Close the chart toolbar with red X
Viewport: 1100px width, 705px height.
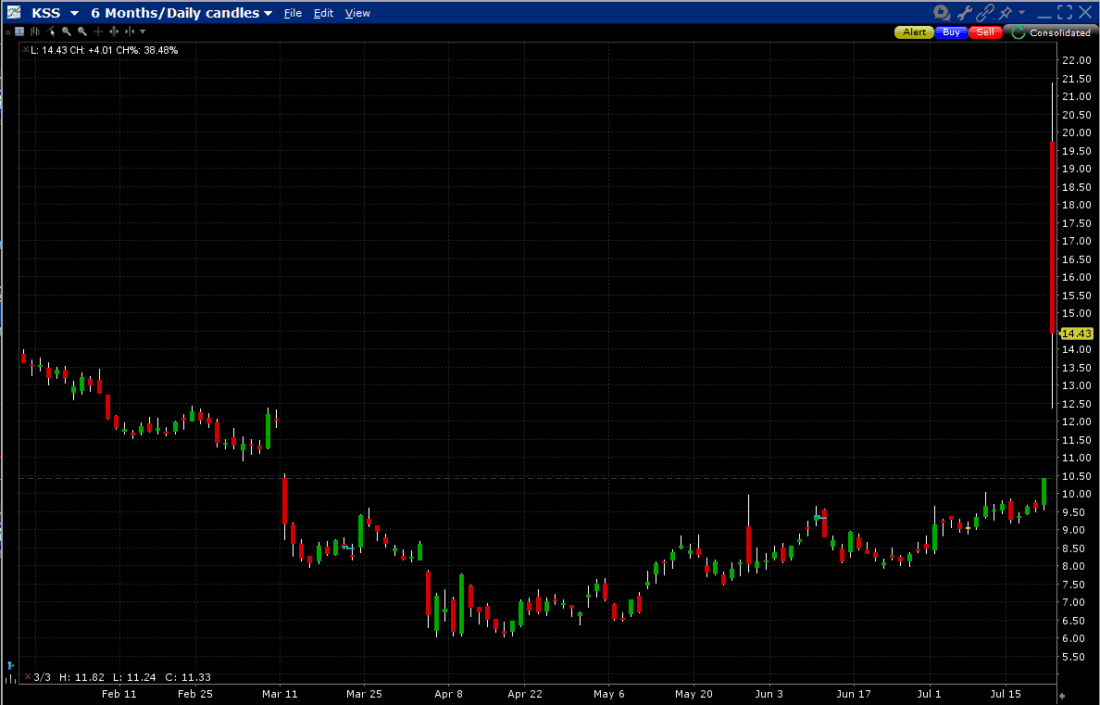tap(8, 32)
